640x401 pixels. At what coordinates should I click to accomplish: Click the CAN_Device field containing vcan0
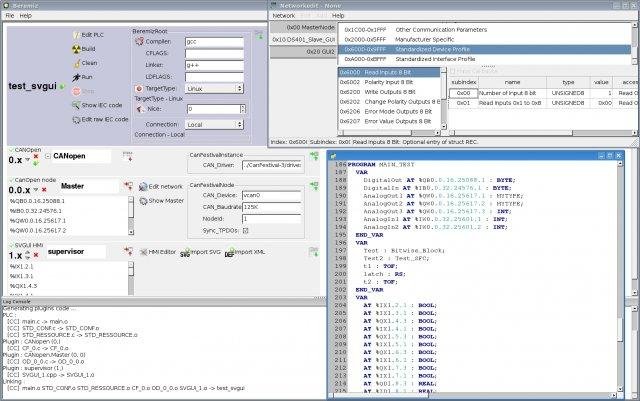(271, 196)
